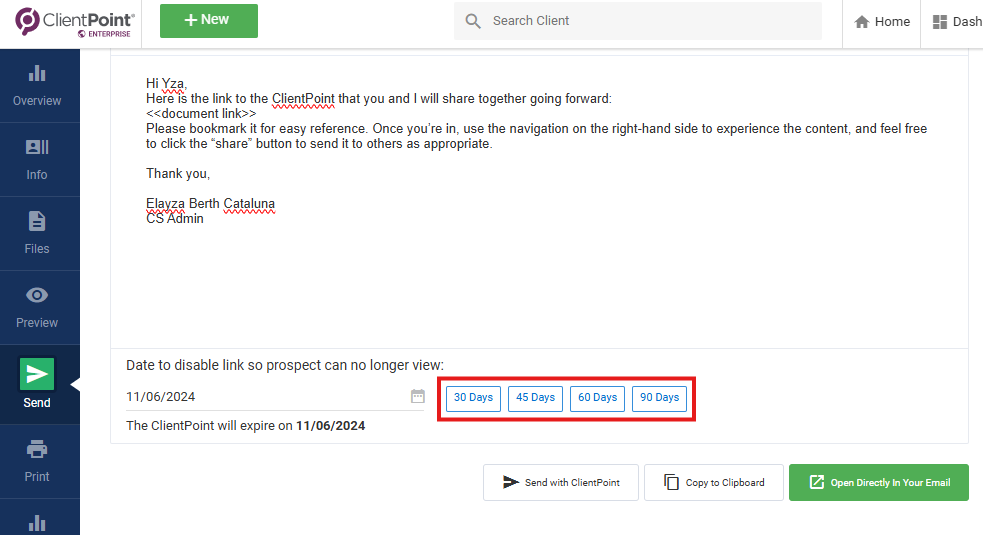Click the green New button
The width and height of the screenshot is (983, 535).
pos(209,21)
